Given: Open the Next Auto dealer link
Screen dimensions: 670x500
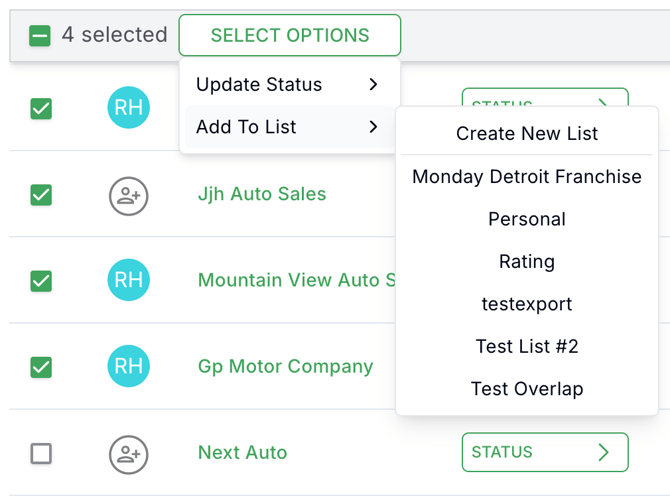Looking at the screenshot, I should (x=242, y=453).
